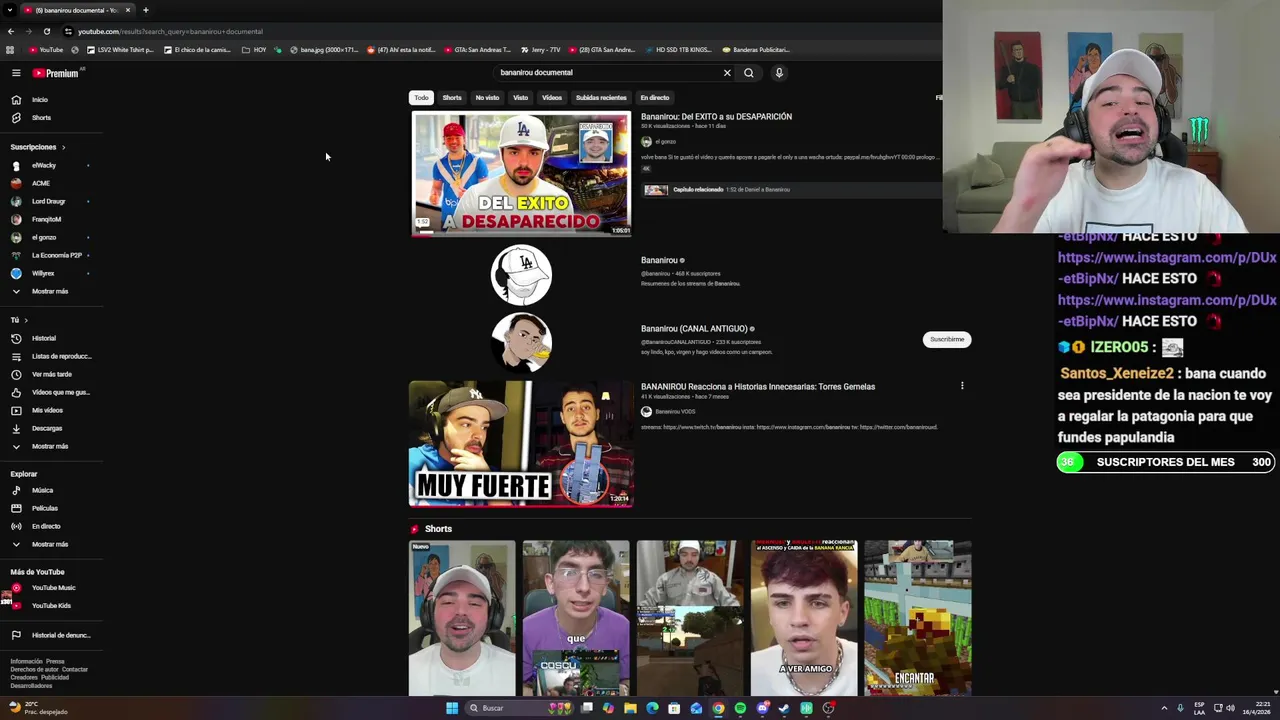Open elWacky subscription channel

point(44,166)
